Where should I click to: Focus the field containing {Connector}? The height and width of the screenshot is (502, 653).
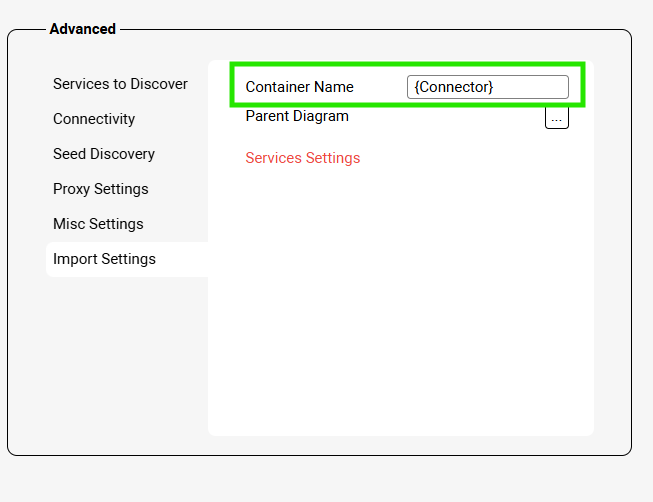[487, 87]
